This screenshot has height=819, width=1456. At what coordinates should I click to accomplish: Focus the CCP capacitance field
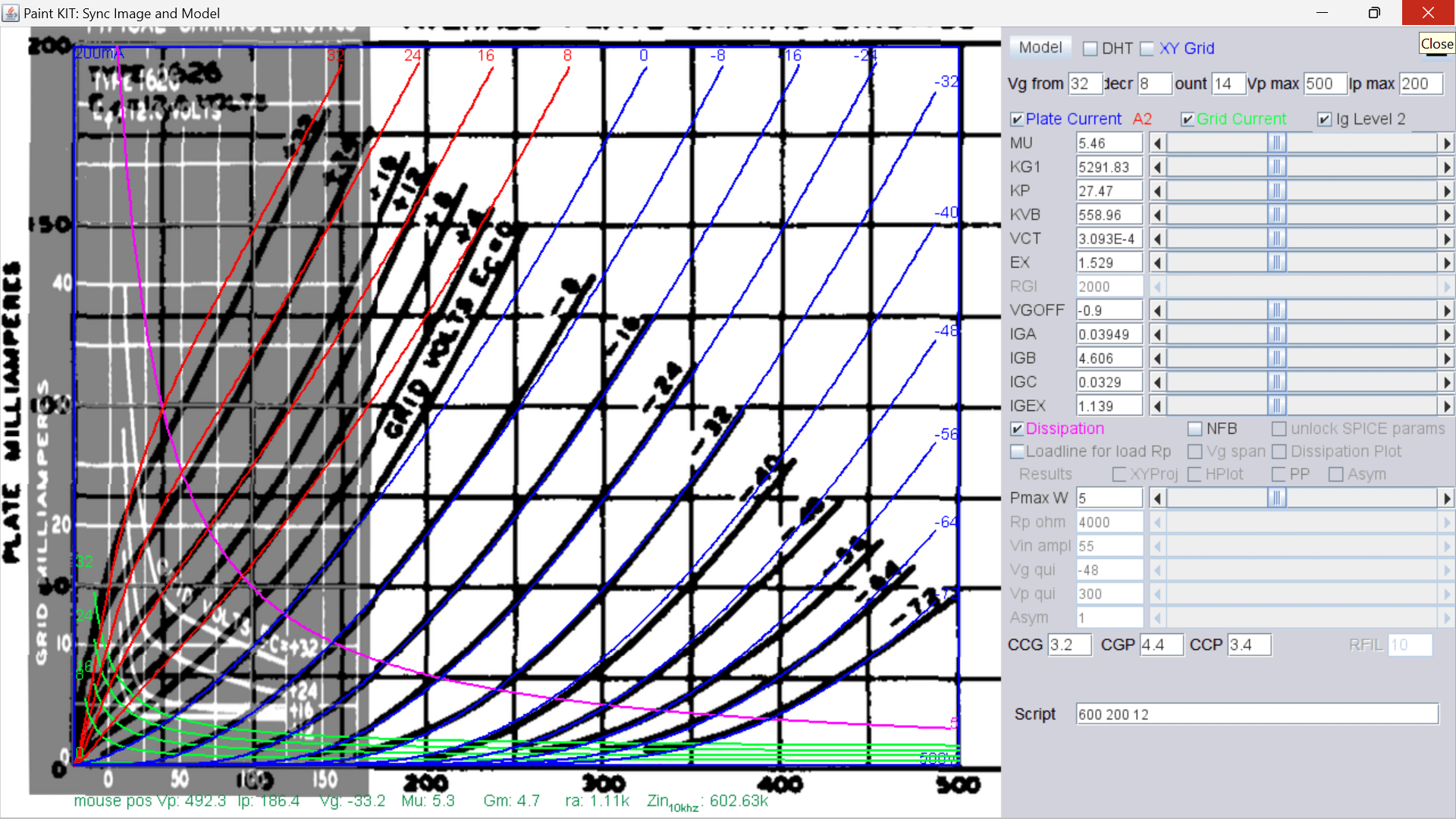[1250, 645]
